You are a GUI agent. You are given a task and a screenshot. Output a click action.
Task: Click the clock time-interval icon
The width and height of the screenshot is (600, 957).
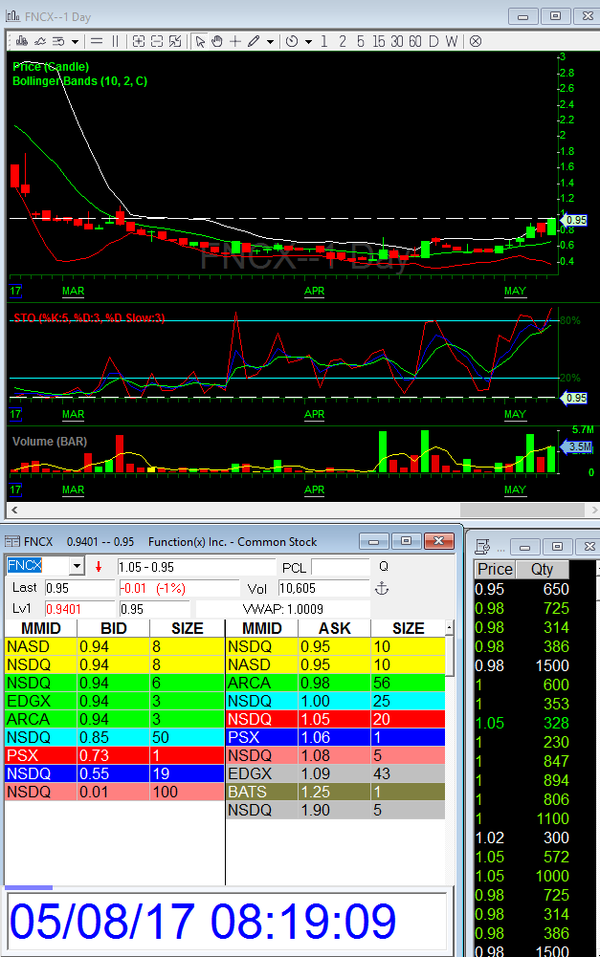[x=291, y=41]
